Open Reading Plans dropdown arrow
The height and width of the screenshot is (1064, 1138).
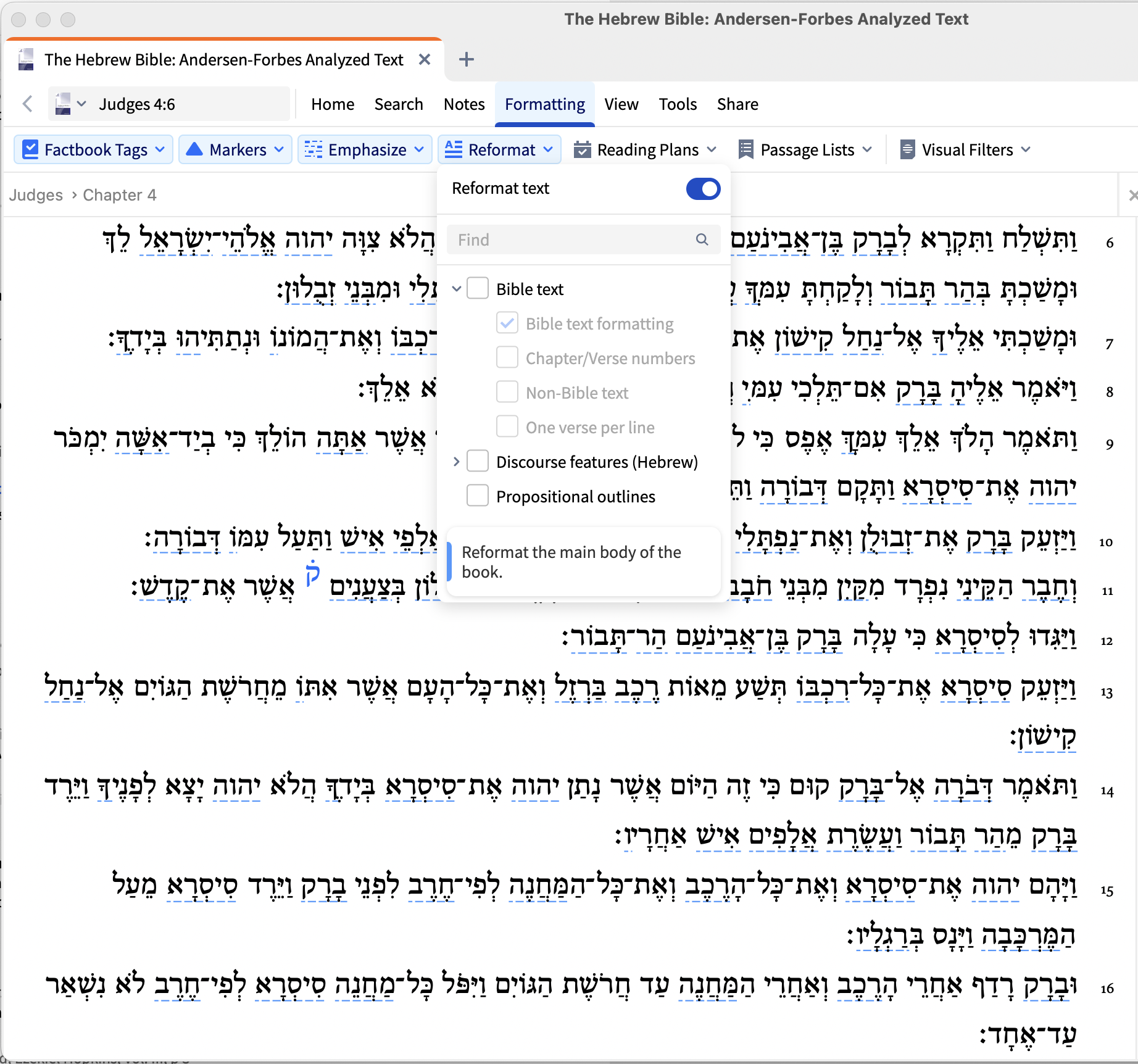[x=712, y=149]
